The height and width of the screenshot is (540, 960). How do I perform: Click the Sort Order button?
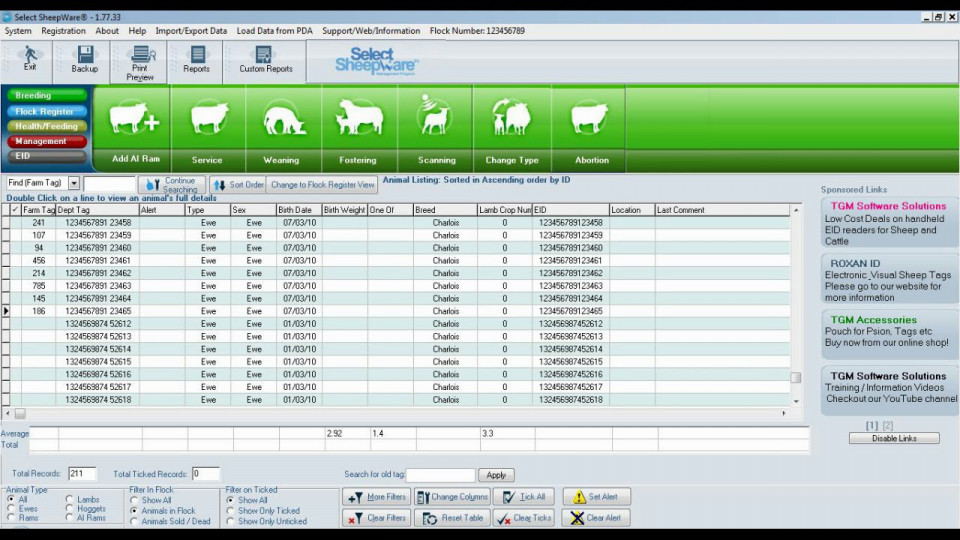(238, 185)
